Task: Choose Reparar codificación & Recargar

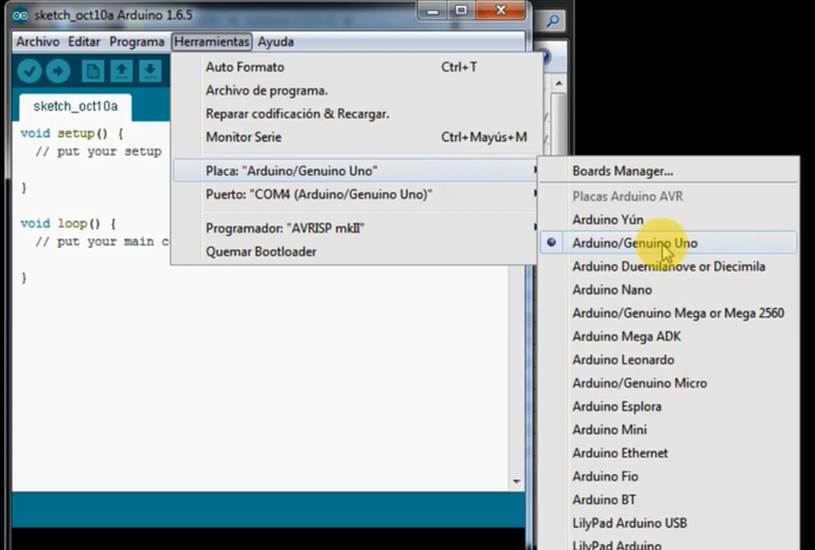Action: point(354,114)
